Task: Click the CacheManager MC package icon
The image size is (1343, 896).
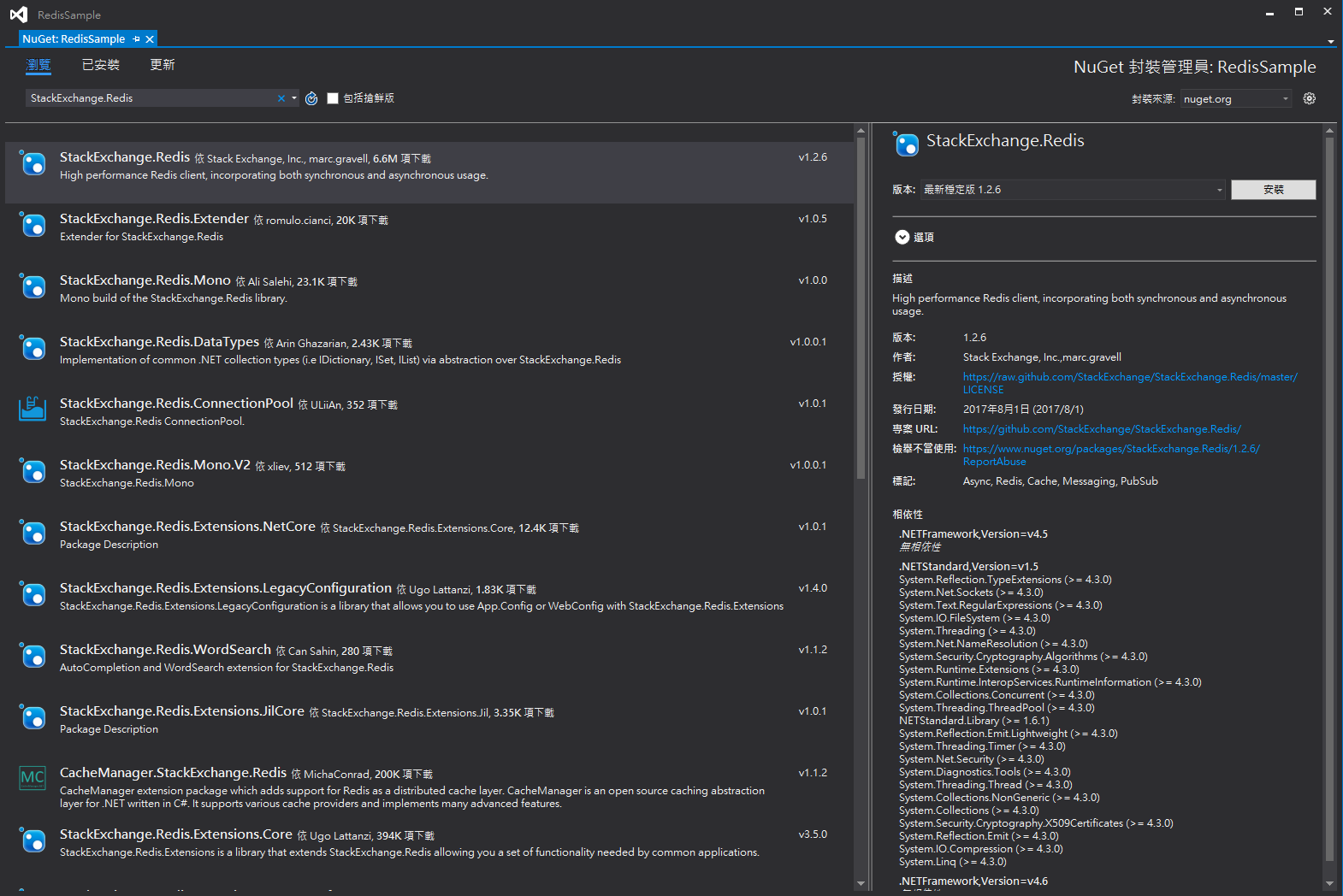Action: pyautogui.click(x=33, y=778)
